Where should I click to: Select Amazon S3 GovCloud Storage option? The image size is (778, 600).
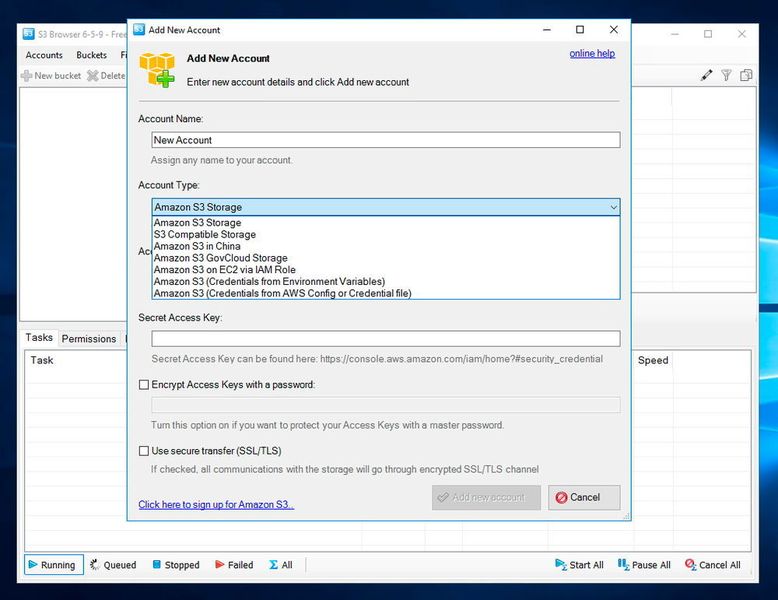click(x=386, y=258)
